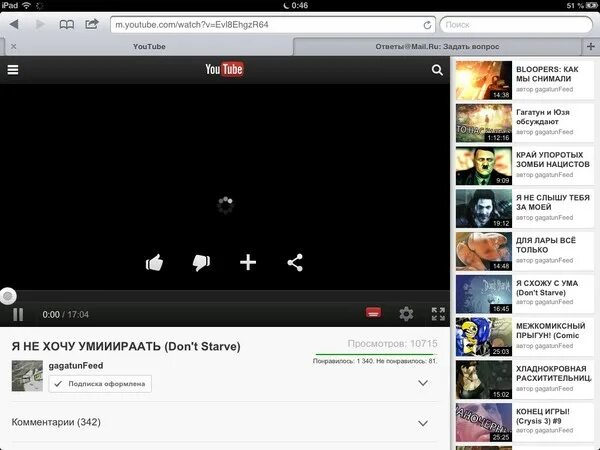Open the Комментарии (342) section label
This screenshot has width=600, height=450.
click(x=56, y=422)
